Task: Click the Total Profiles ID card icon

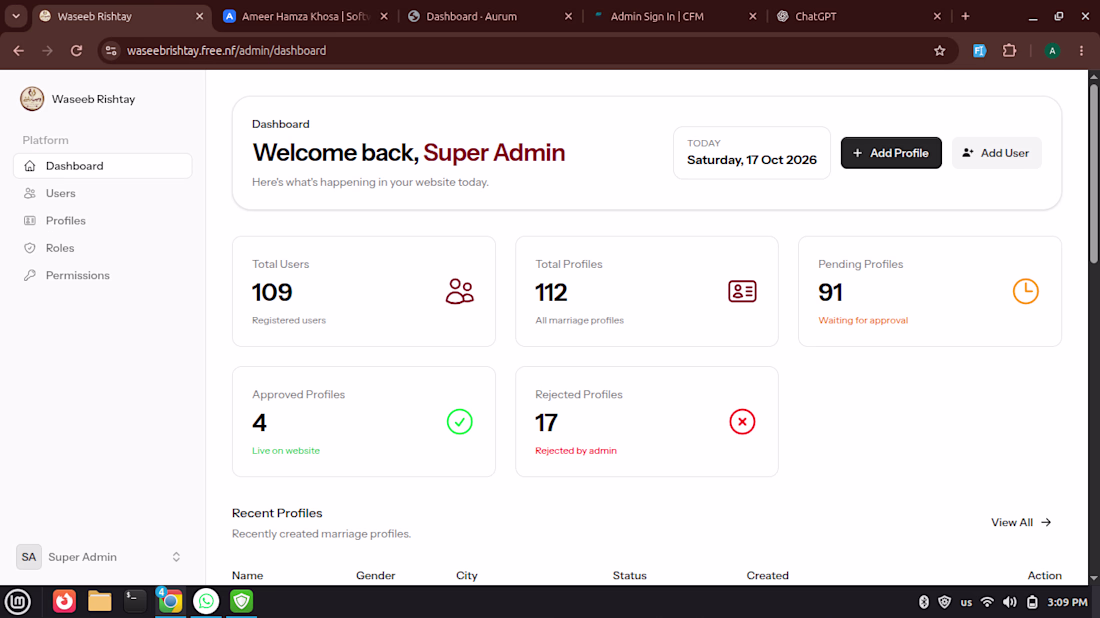Action: [742, 291]
